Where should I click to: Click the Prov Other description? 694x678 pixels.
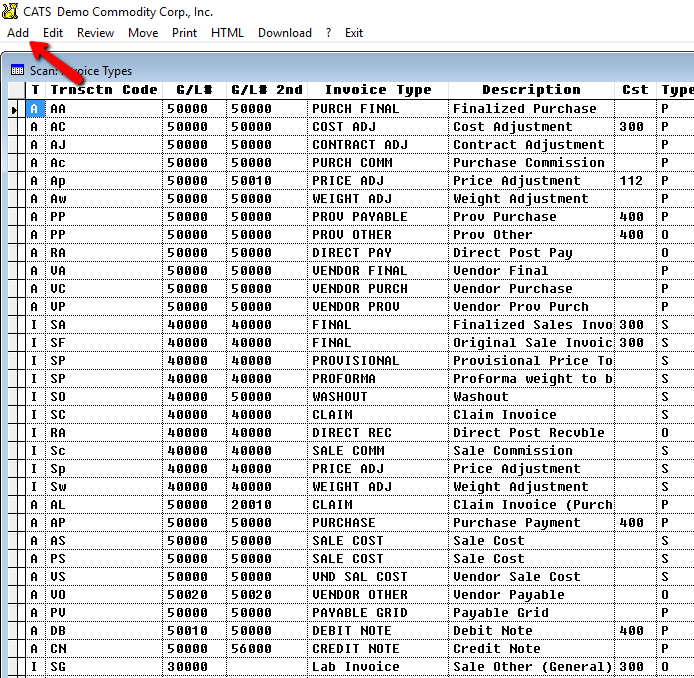click(x=531, y=235)
